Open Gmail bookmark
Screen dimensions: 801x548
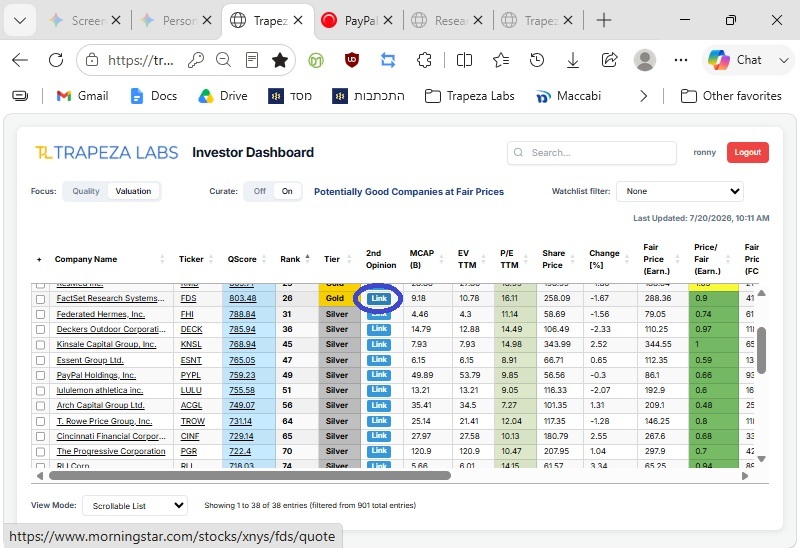point(82,96)
